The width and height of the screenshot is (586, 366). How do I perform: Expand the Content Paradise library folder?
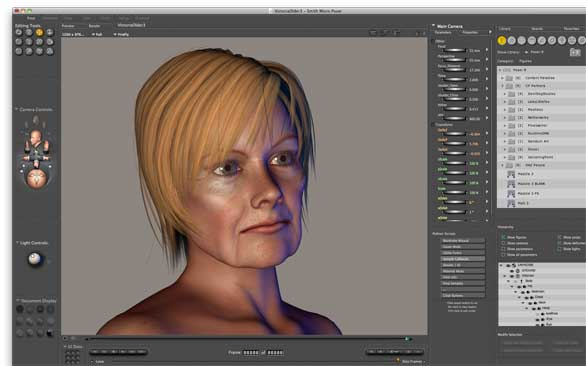503,78
